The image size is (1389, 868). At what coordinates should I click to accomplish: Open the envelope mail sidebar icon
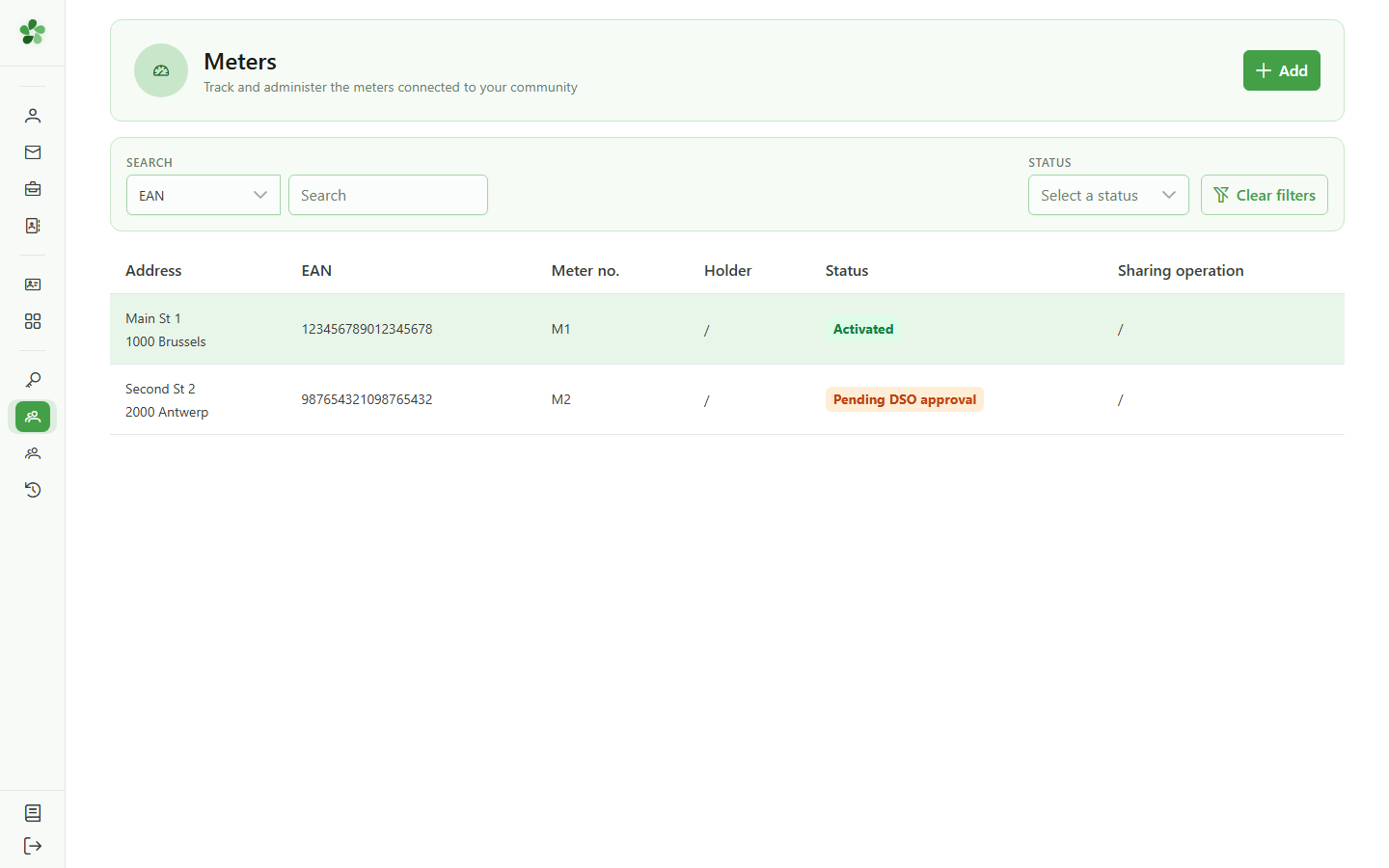pyautogui.click(x=33, y=152)
